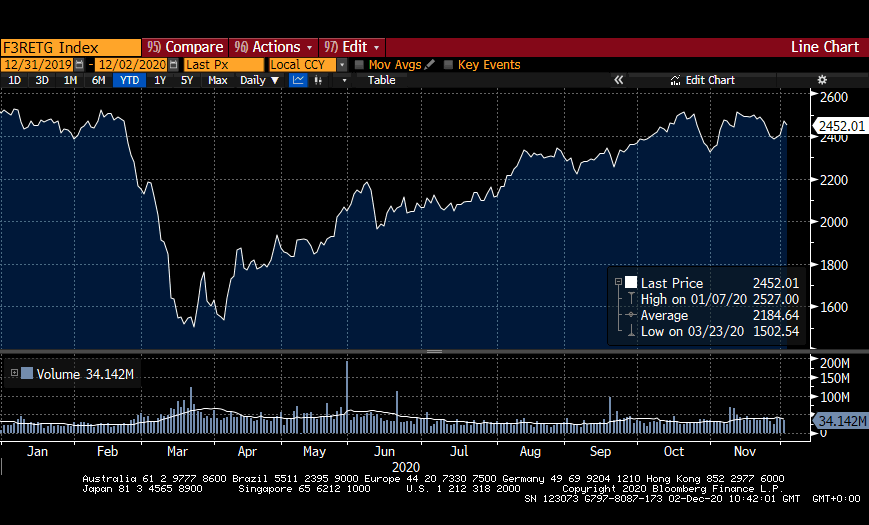Viewport: 869px width, 525px height.
Task: Click the 34.142M volume axis label
Action: click(841, 421)
